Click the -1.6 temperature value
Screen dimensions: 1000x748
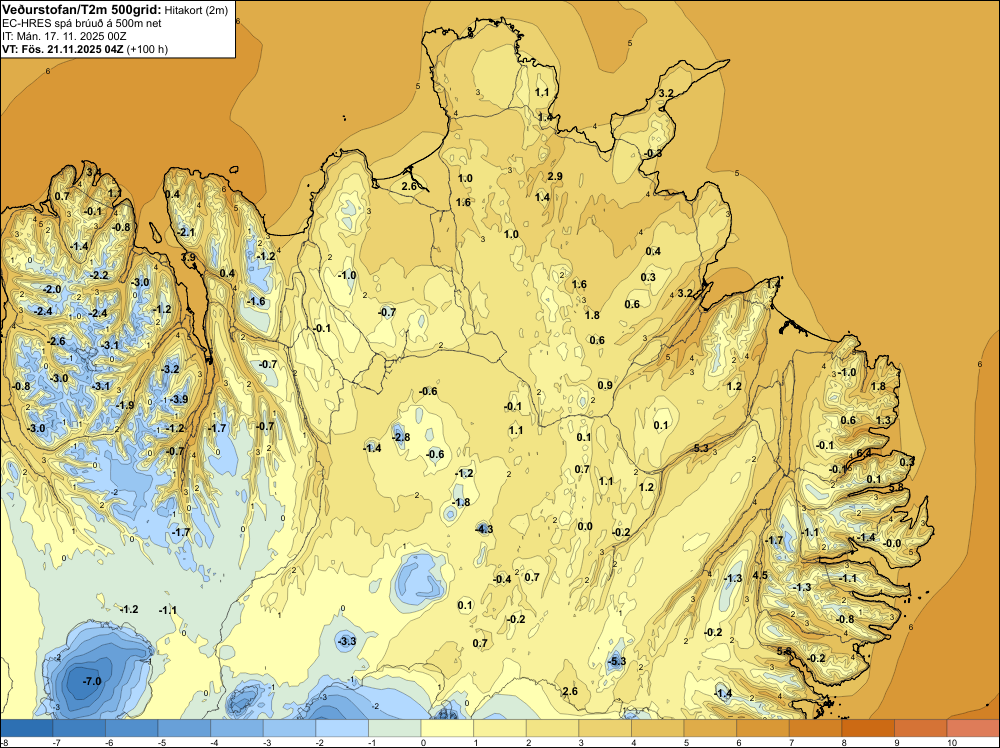click(256, 301)
